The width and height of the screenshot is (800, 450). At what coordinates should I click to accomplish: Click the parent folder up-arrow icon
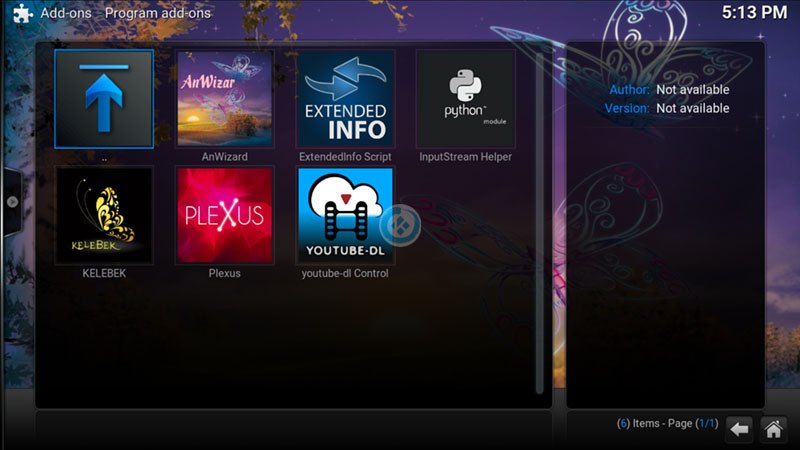pos(104,99)
